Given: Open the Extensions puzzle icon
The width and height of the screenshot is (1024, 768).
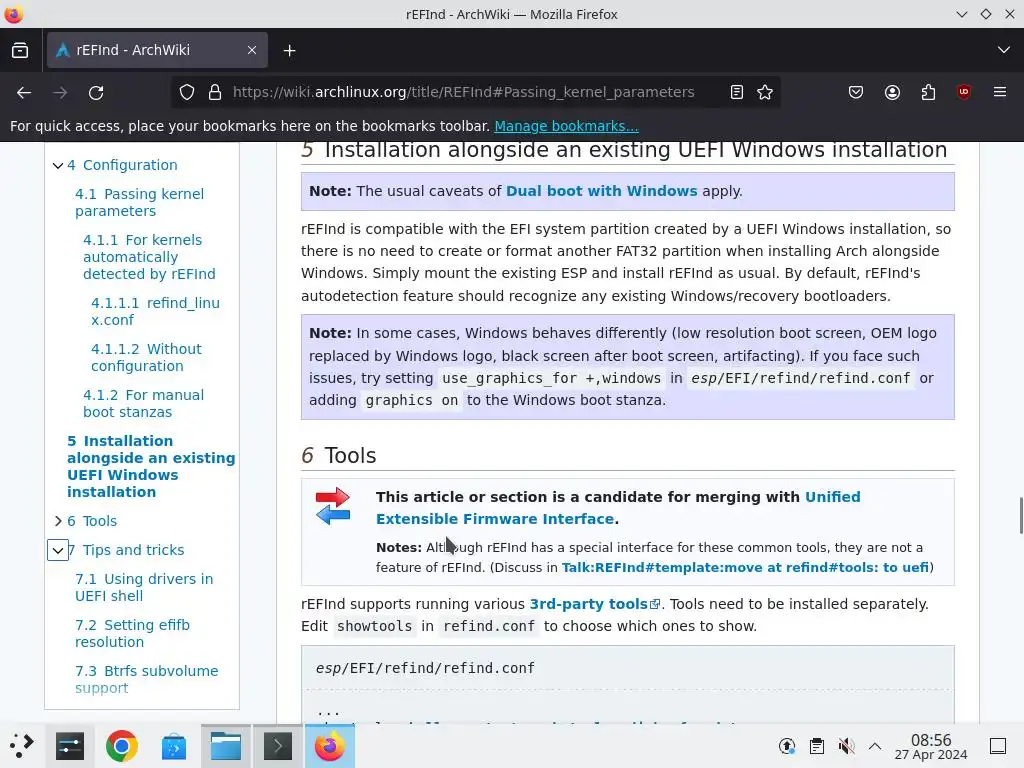Looking at the screenshot, I should (x=928, y=93).
